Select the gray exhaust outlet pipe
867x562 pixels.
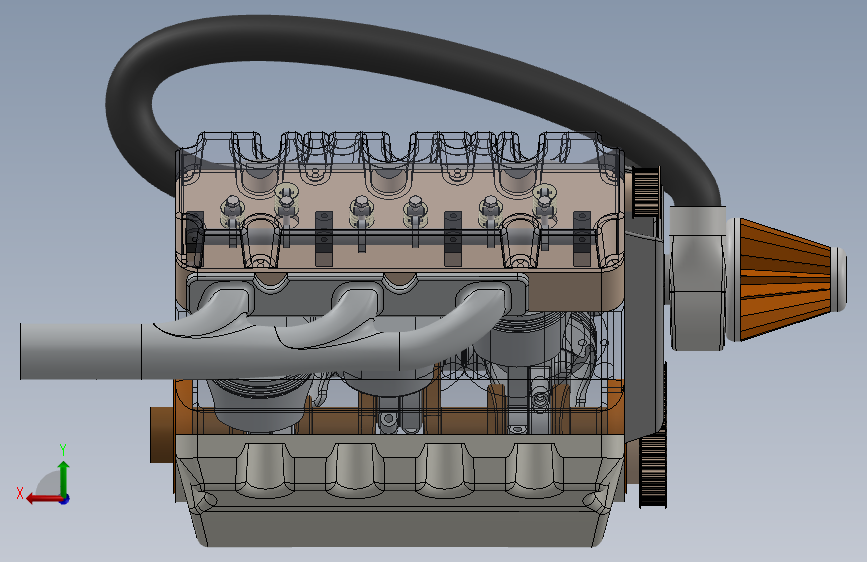click(80, 351)
